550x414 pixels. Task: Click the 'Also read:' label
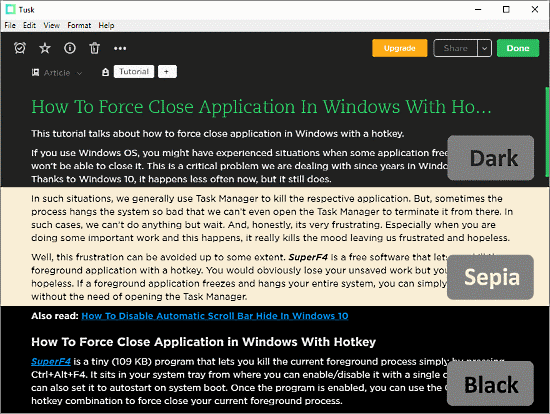coord(55,316)
